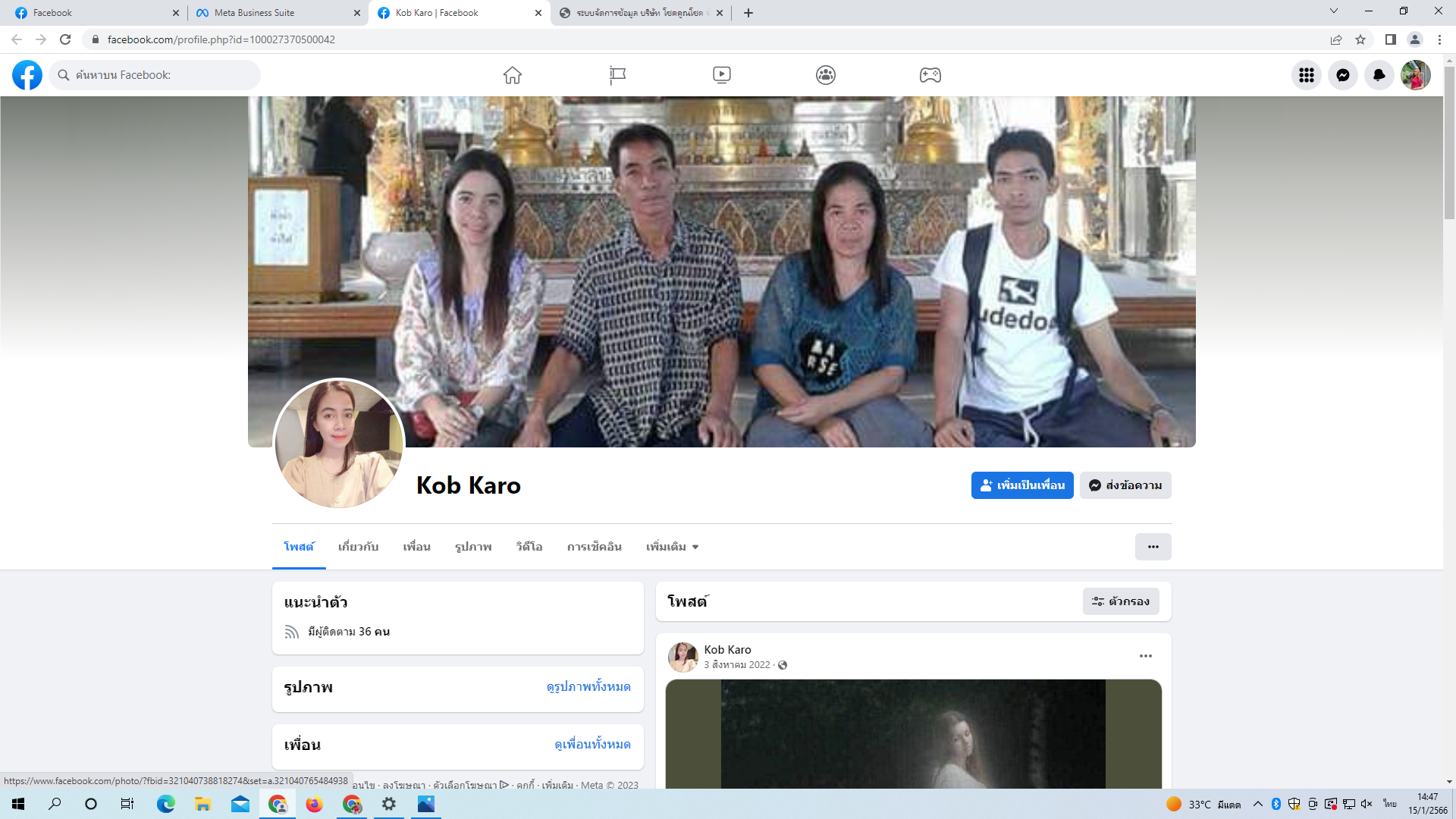Bookmark this tab with star icon
The width and height of the screenshot is (1456, 819).
1360,39
